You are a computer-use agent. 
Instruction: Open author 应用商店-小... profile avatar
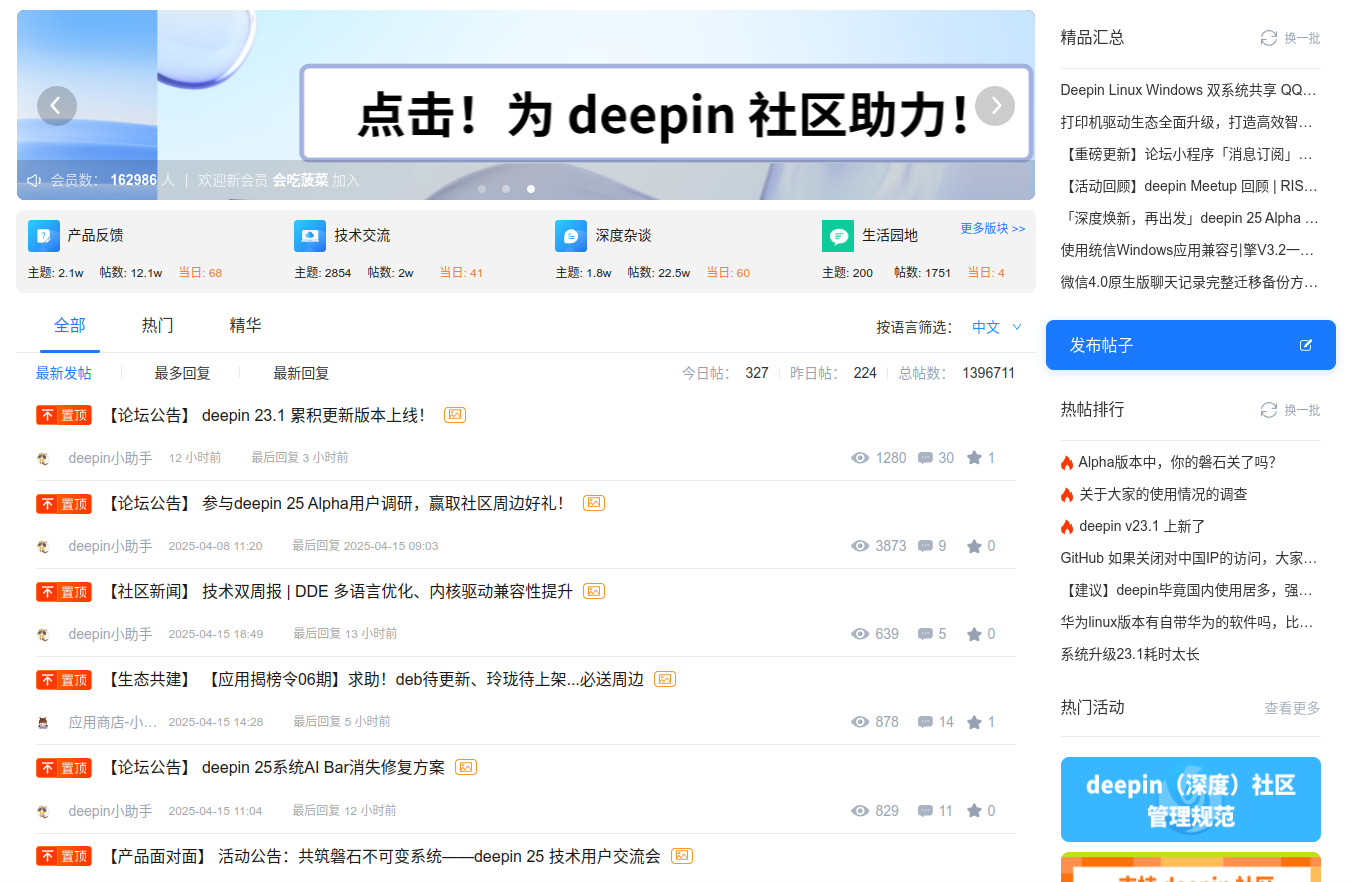pyautogui.click(x=43, y=722)
